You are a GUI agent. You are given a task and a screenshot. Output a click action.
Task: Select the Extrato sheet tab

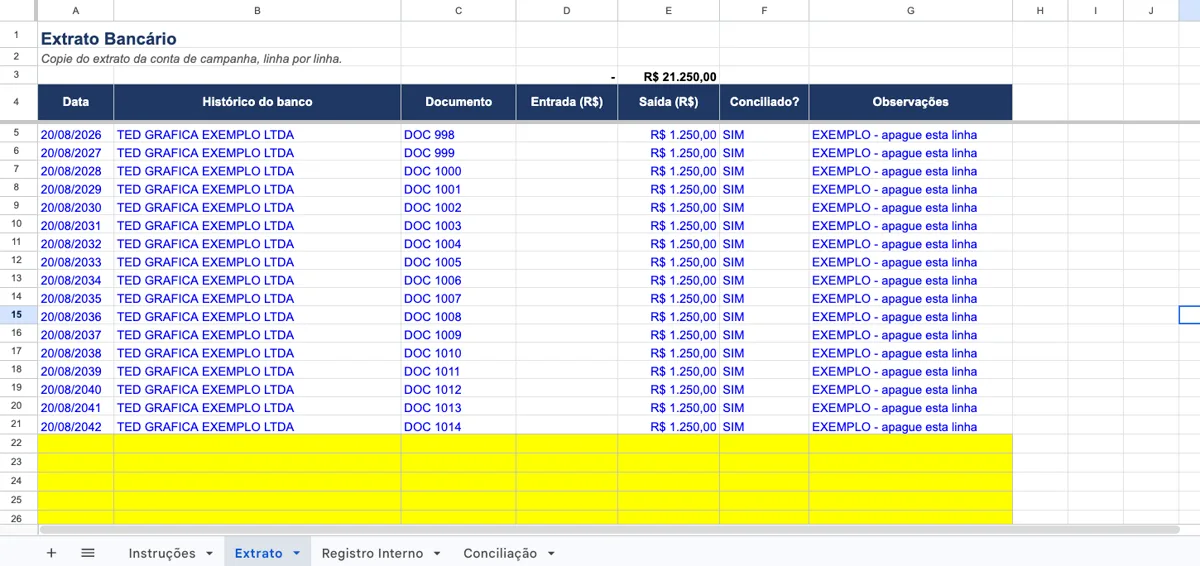258,553
